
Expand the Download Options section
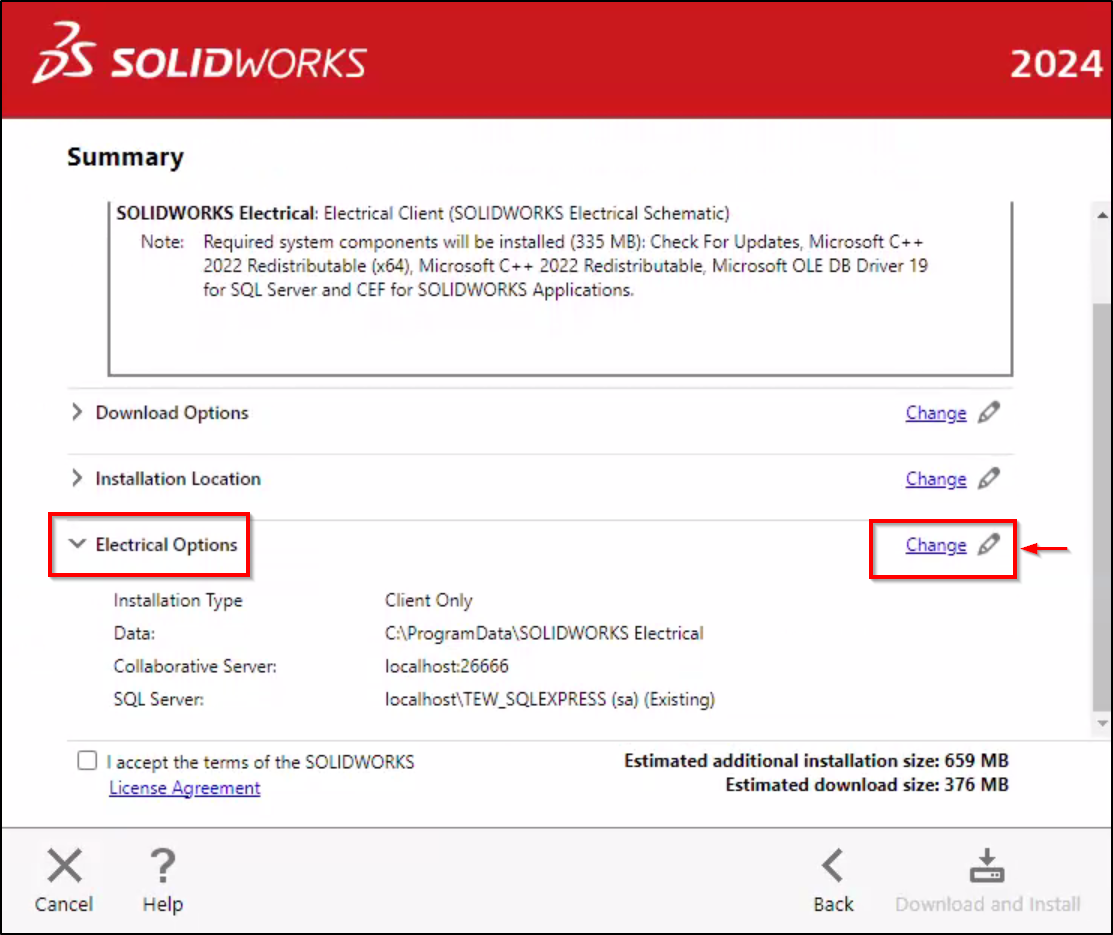pyautogui.click(x=77, y=412)
